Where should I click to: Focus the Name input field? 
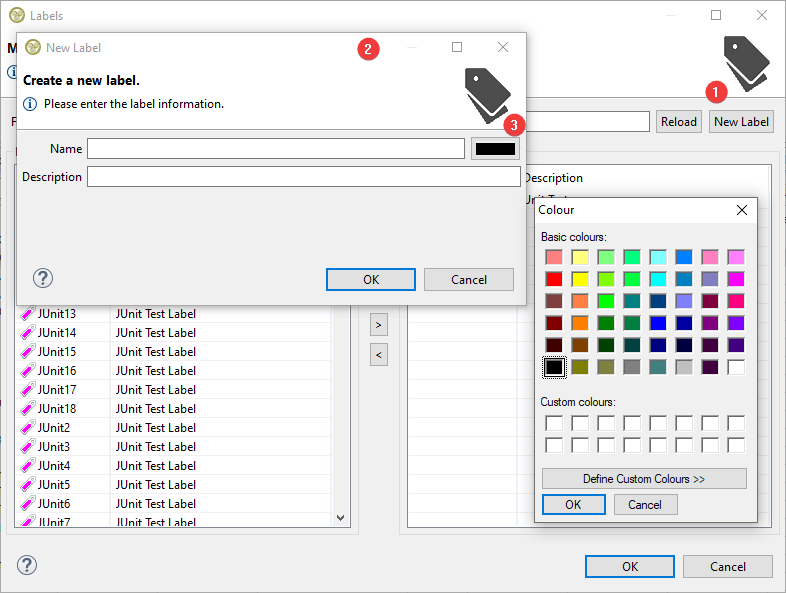coord(275,149)
